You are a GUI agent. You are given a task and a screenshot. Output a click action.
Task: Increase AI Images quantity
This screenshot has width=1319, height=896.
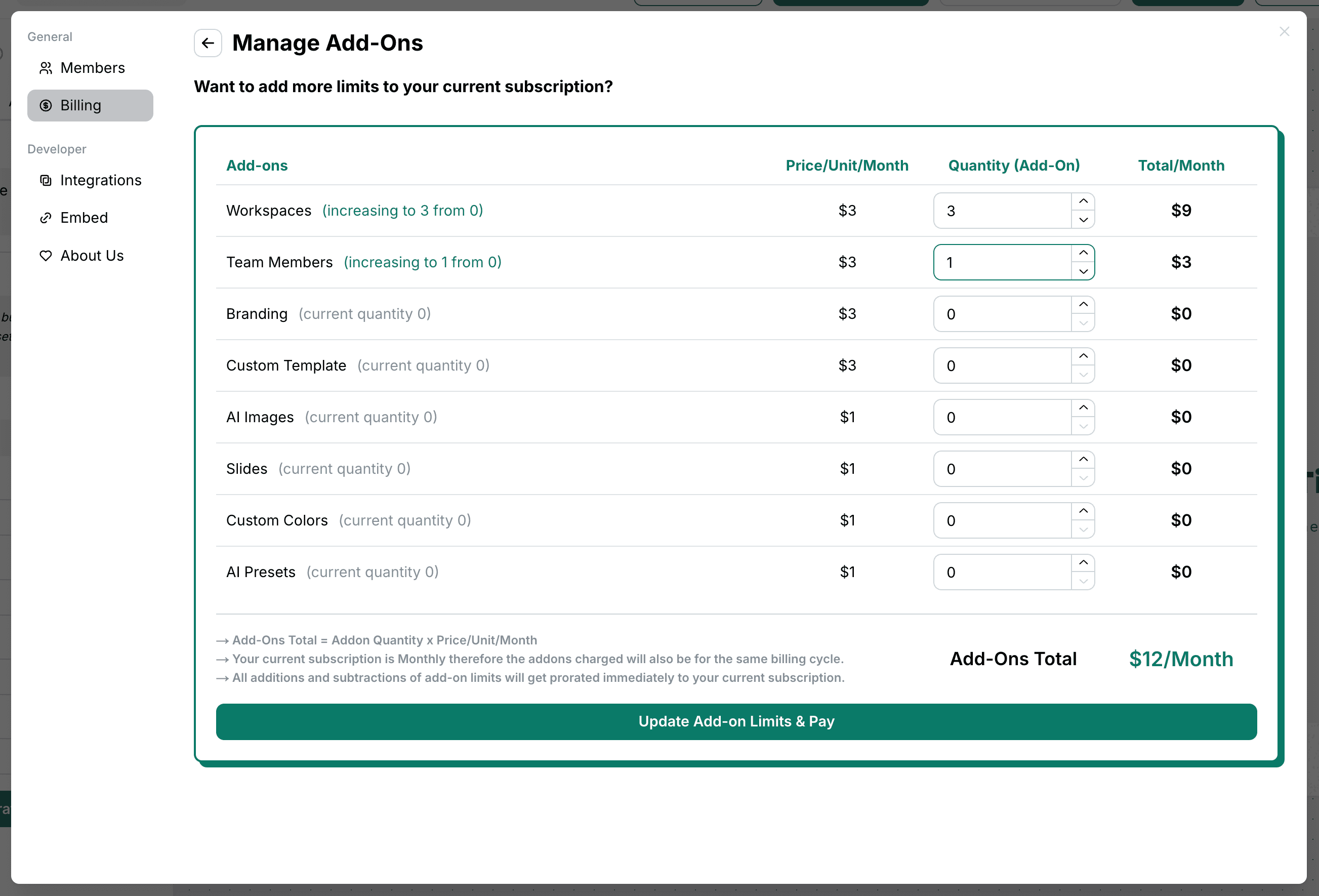pyautogui.click(x=1084, y=408)
